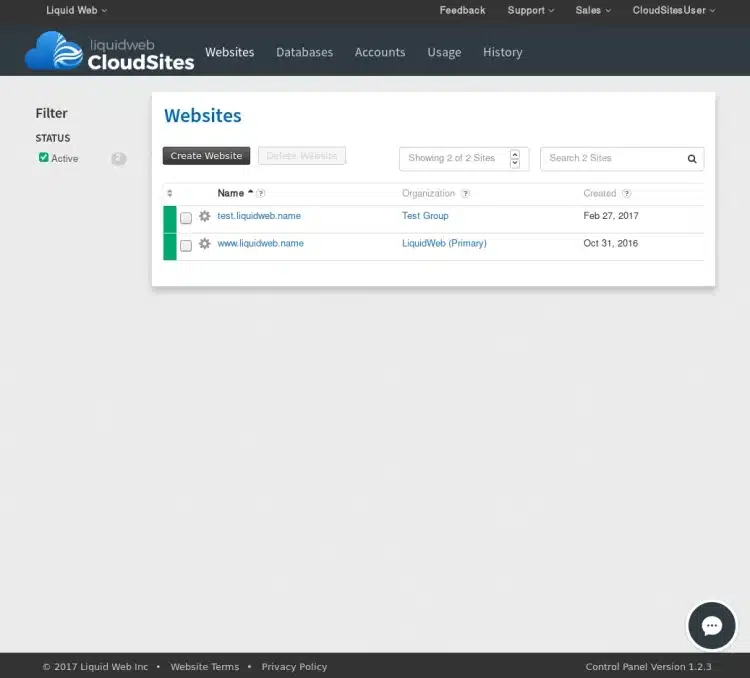Click the Feedback link
The width and height of the screenshot is (750, 678).
tap(462, 10)
